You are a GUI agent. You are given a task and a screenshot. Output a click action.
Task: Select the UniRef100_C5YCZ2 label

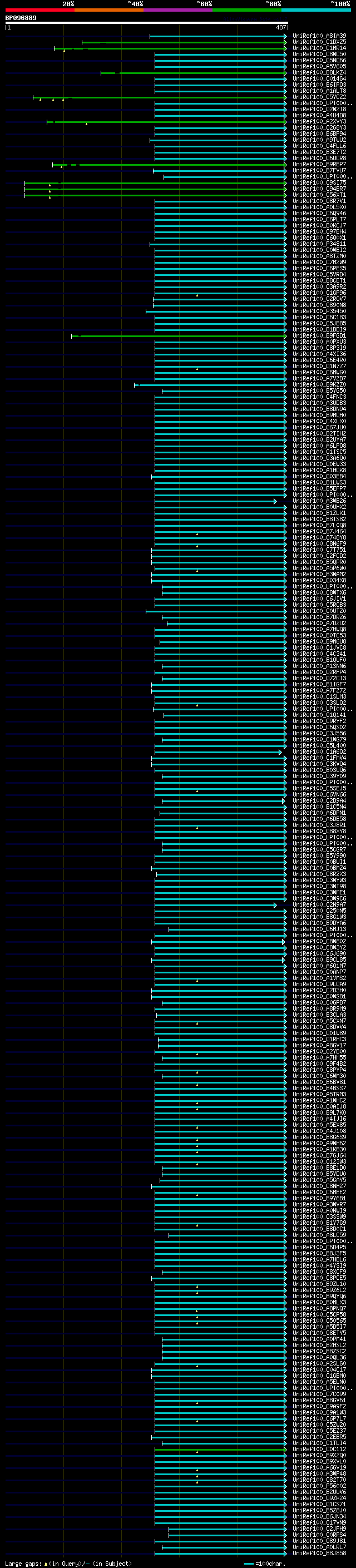click(x=319, y=97)
